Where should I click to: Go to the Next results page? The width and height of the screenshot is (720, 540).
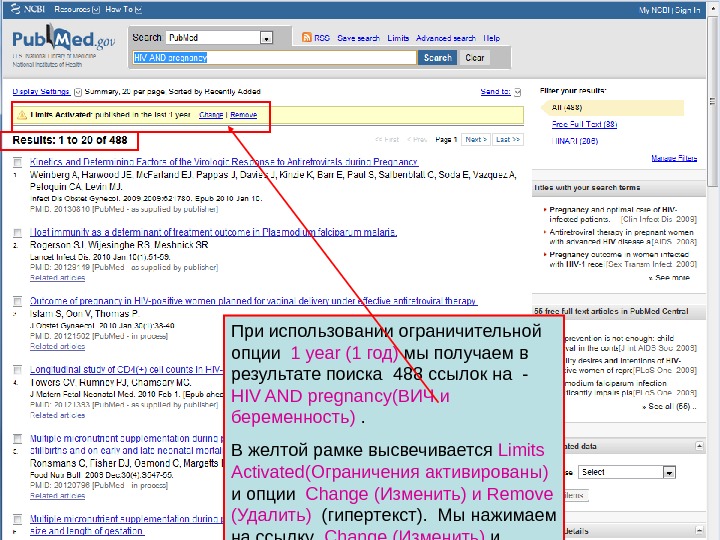476,139
